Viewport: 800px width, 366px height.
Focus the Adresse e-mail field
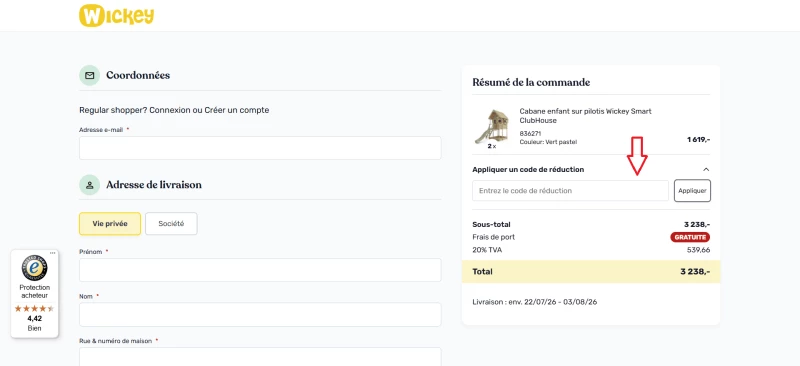tap(260, 148)
